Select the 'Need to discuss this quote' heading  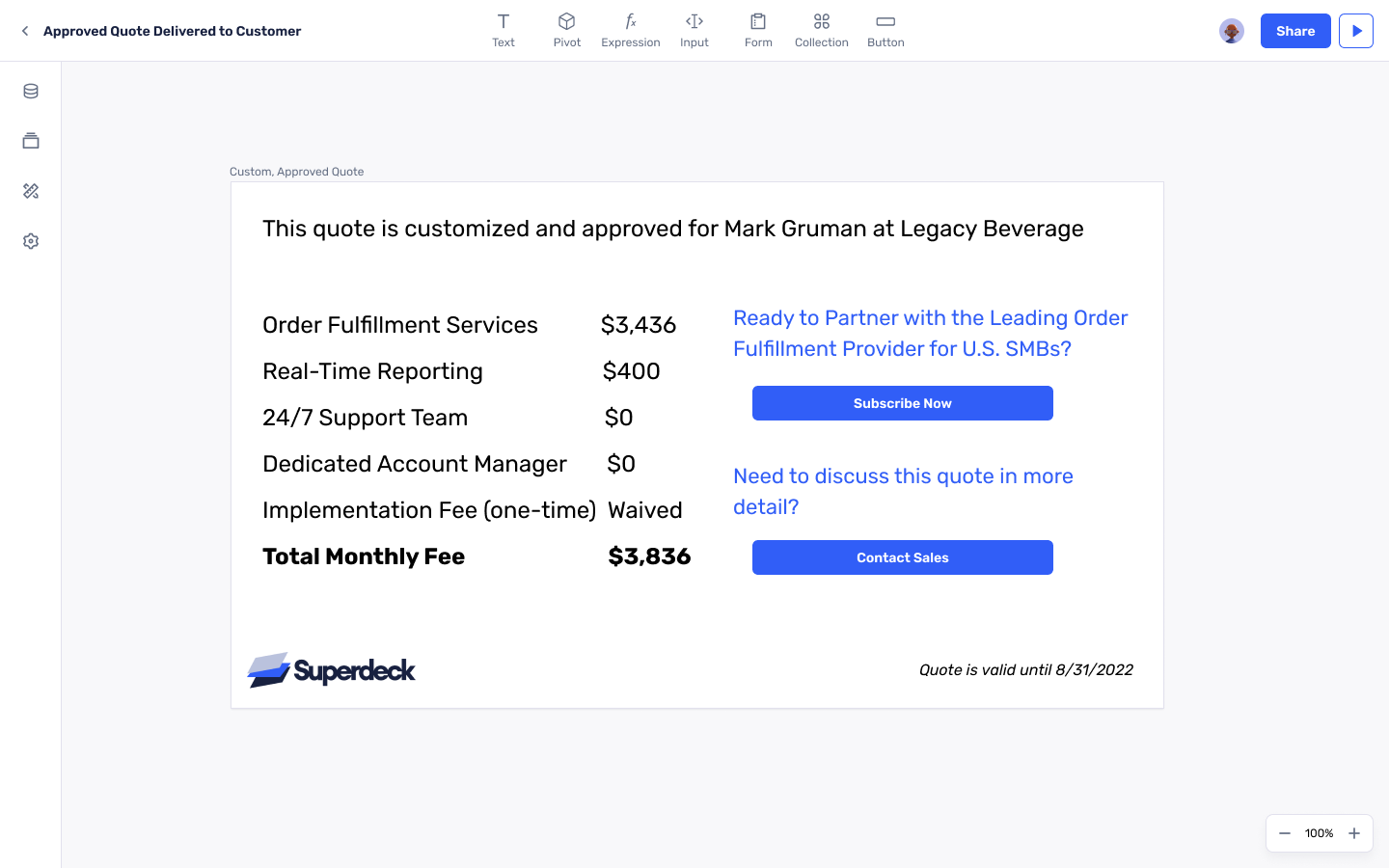pyautogui.click(x=903, y=491)
